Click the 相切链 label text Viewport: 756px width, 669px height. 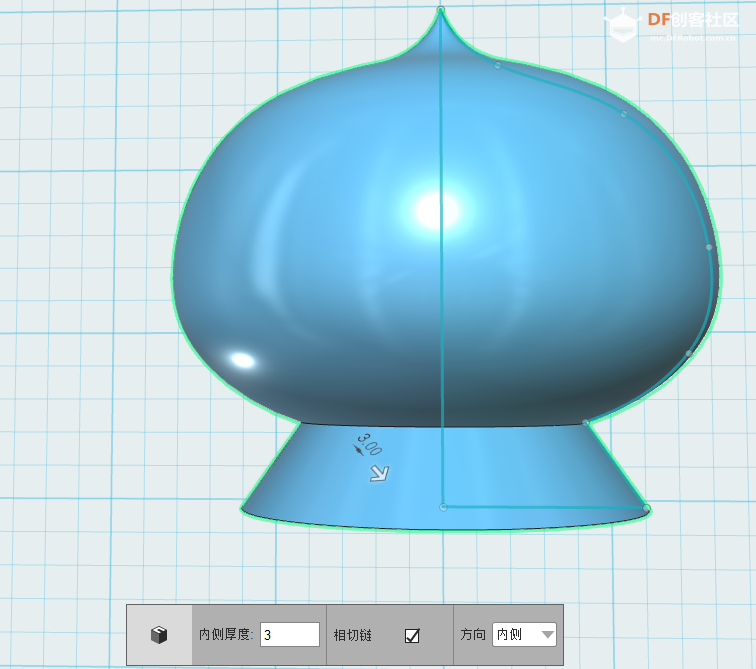click(353, 635)
